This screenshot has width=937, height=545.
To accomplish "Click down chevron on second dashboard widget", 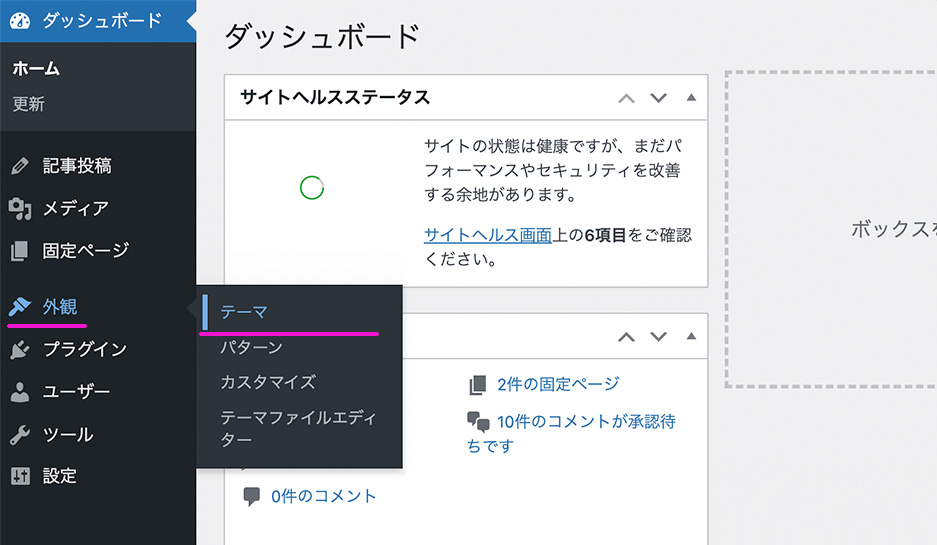I will click(658, 337).
